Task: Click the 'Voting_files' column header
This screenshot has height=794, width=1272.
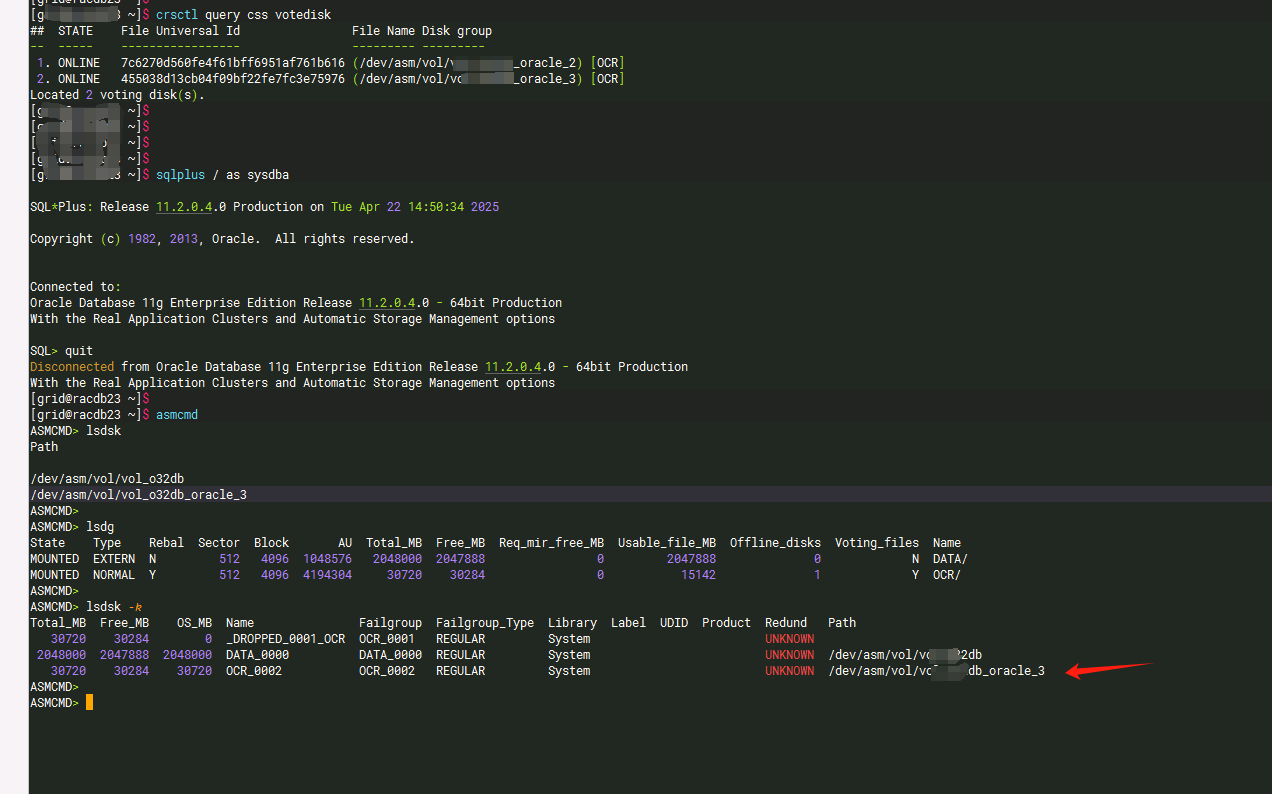Action: point(877,543)
